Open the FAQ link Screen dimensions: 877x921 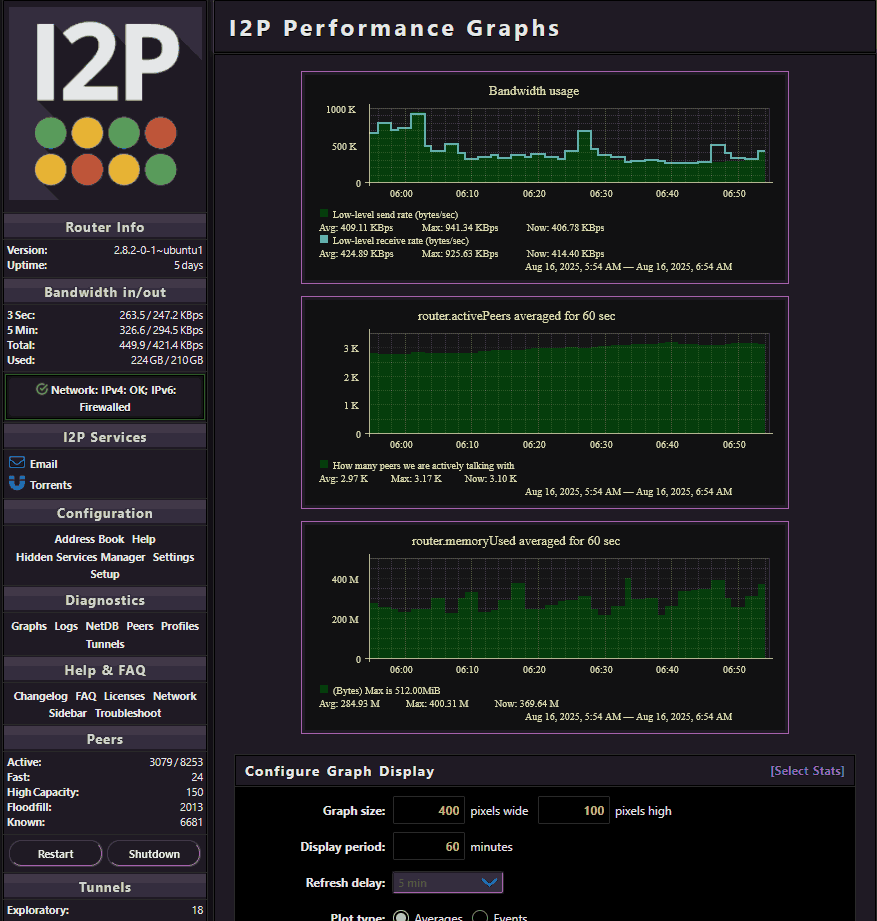(86, 696)
